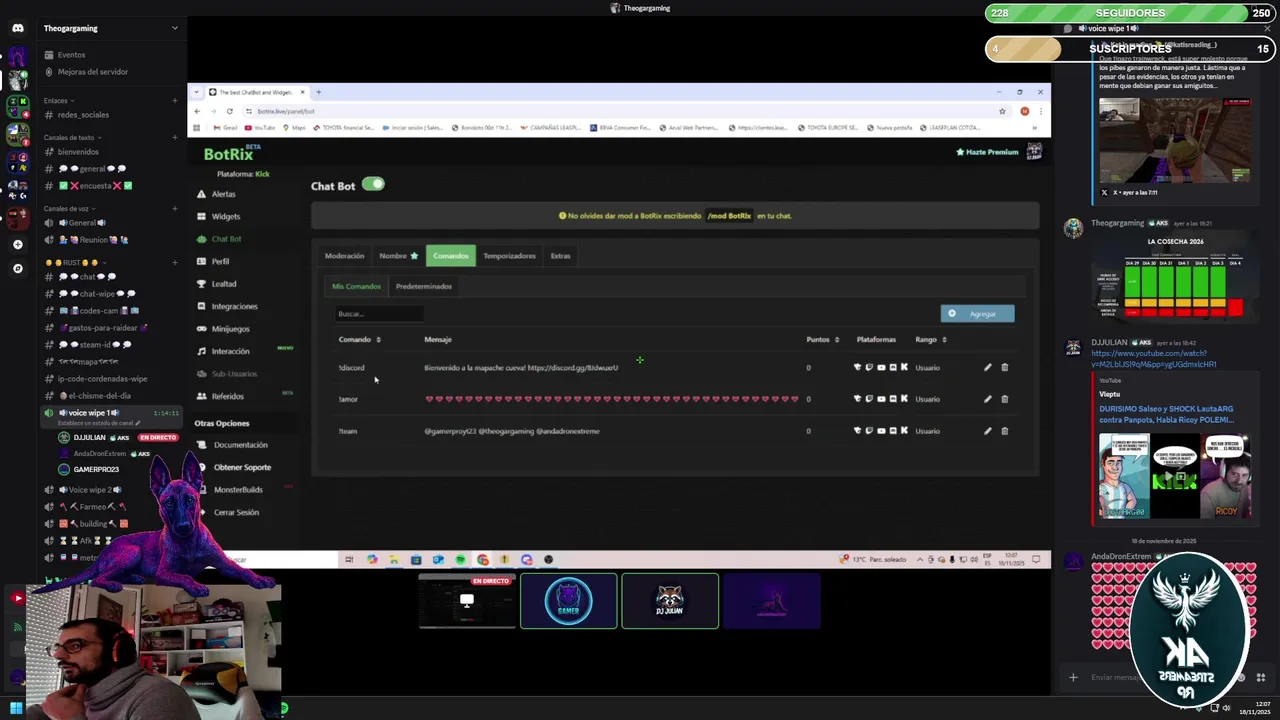This screenshot has width=1280, height=720.
Task: Click BotRix user avatar top right
Action: coord(1034,152)
